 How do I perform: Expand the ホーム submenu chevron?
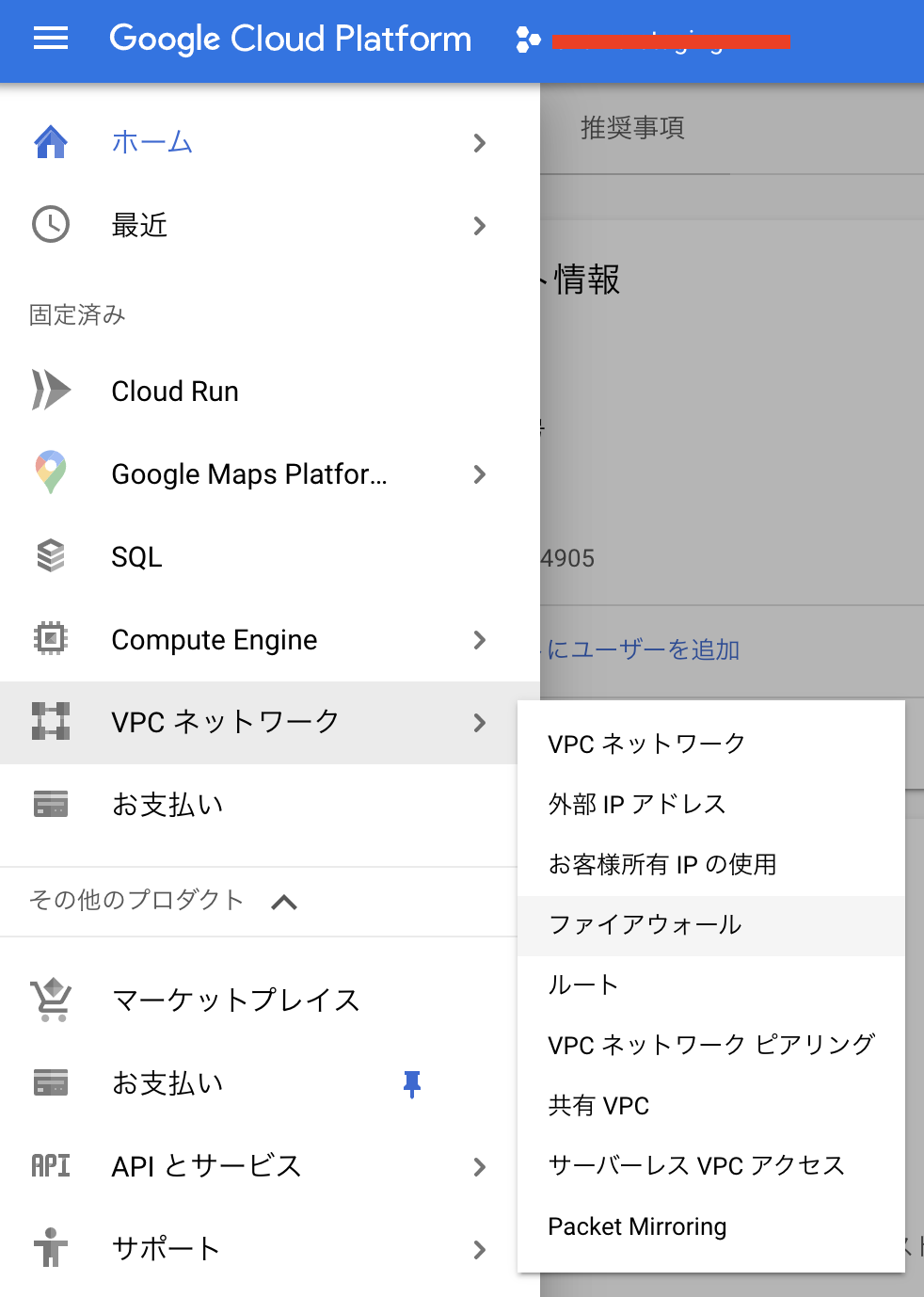480,143
